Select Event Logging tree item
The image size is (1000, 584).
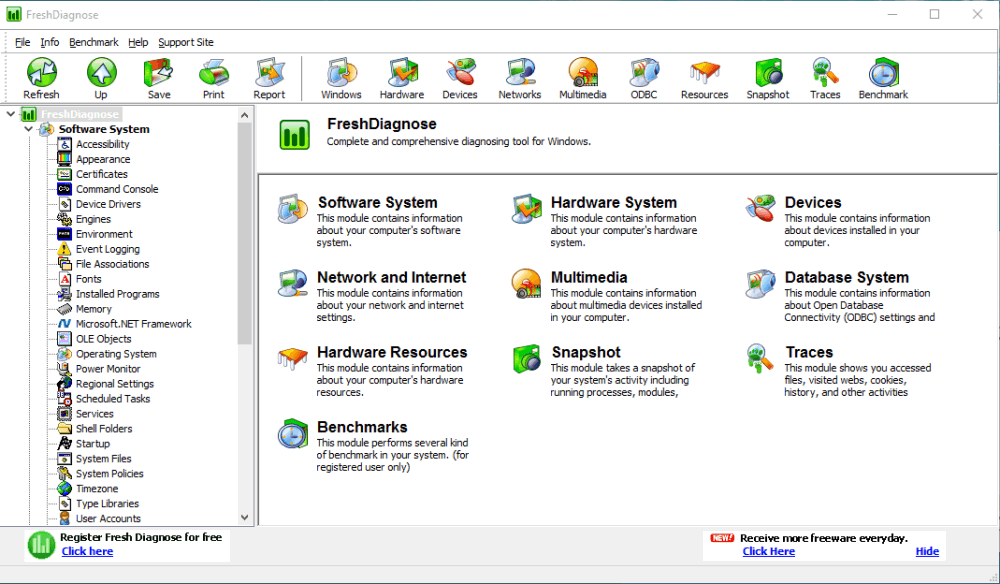coord(107,249)
